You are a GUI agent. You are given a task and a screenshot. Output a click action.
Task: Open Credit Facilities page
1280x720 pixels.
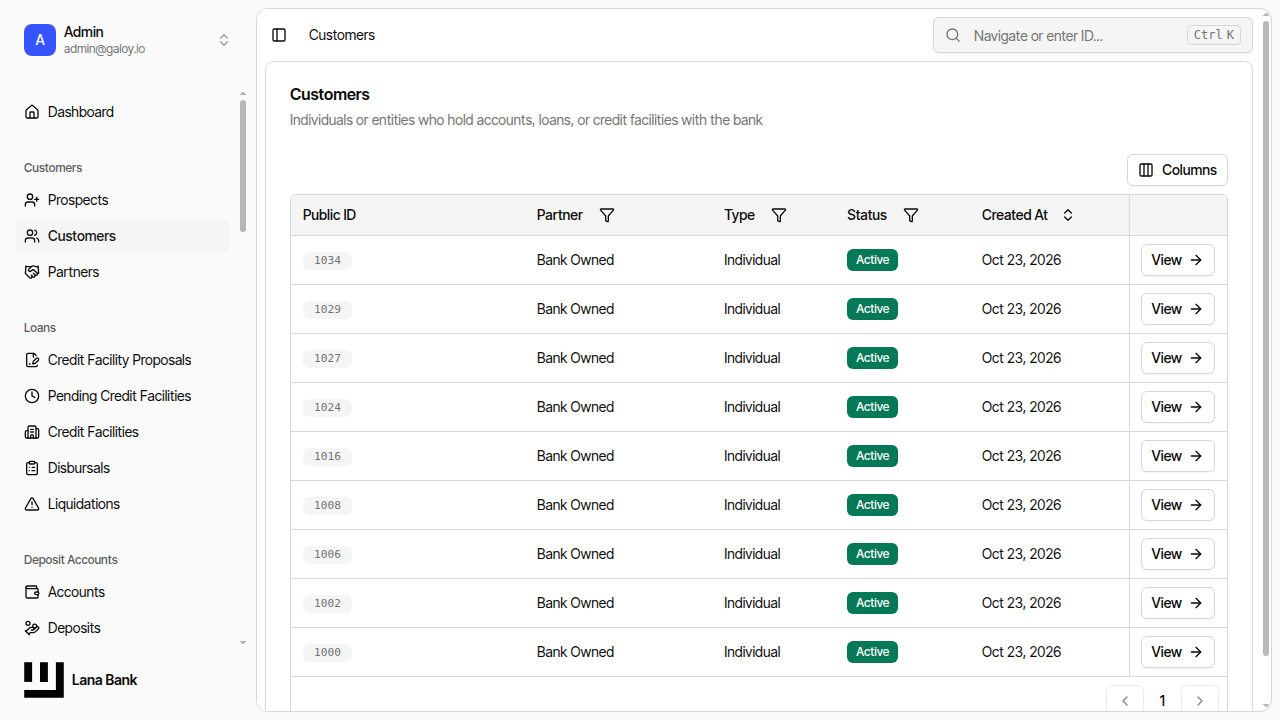click(x=123, y=432)
